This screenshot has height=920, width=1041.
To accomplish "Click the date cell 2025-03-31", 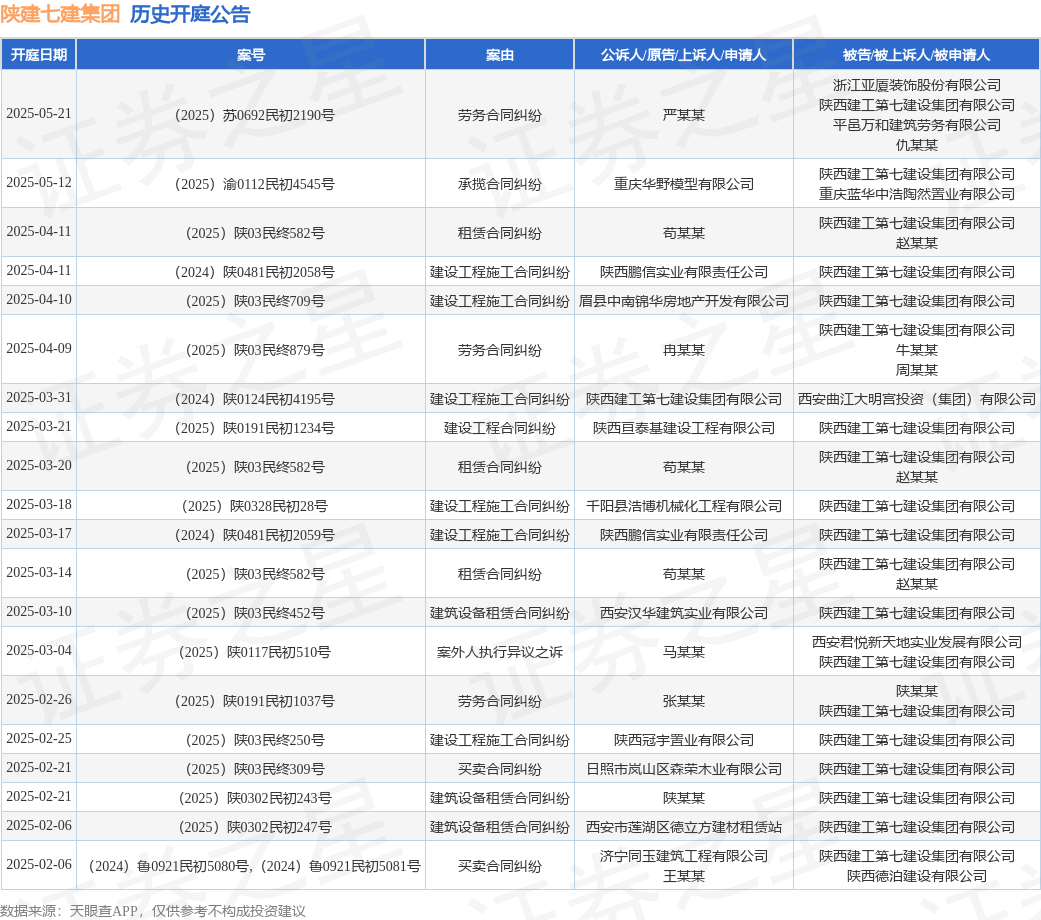I will click(x=39, y=398).
